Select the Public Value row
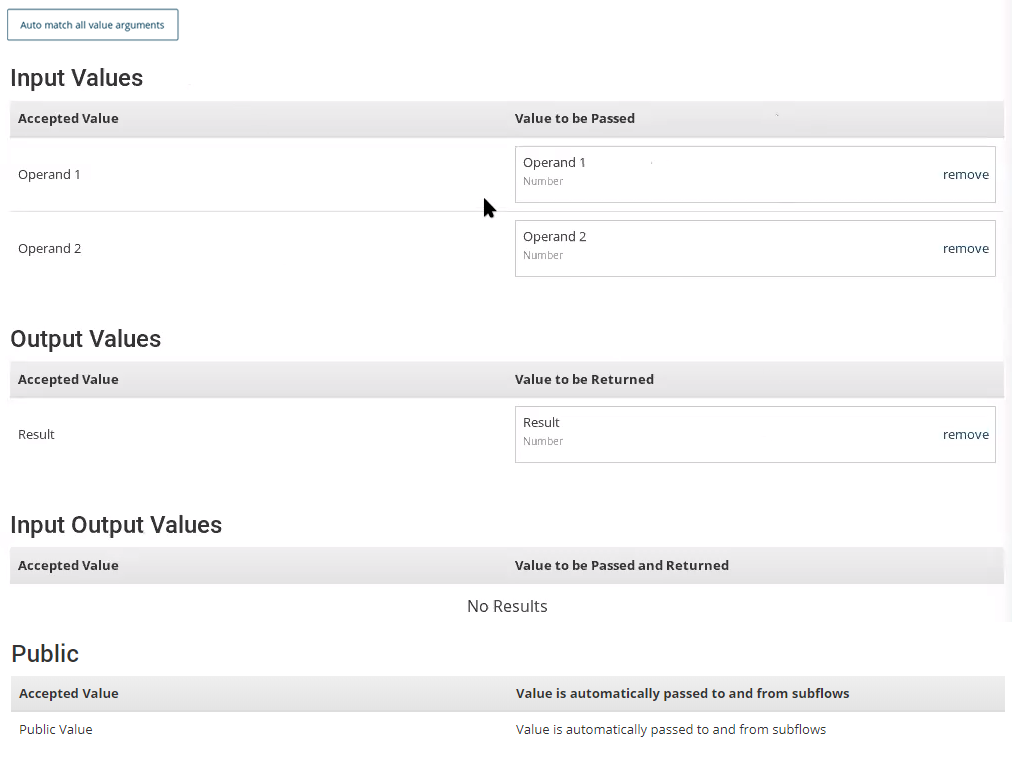 [x=55, y=729]
